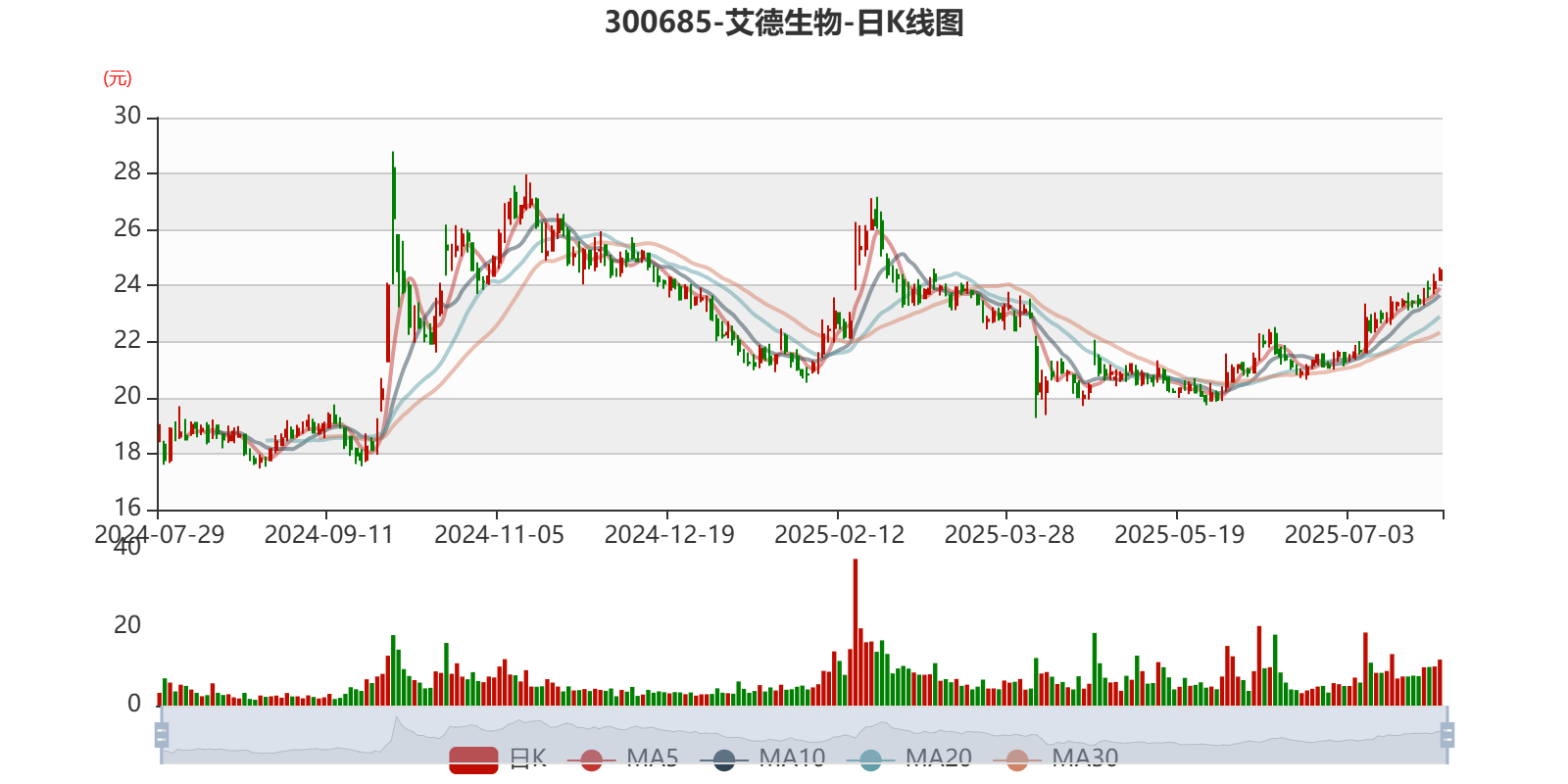Screen dimensions: 1568x784
Task: Click the 2024-12-19 date axis label
Action: 669,535
